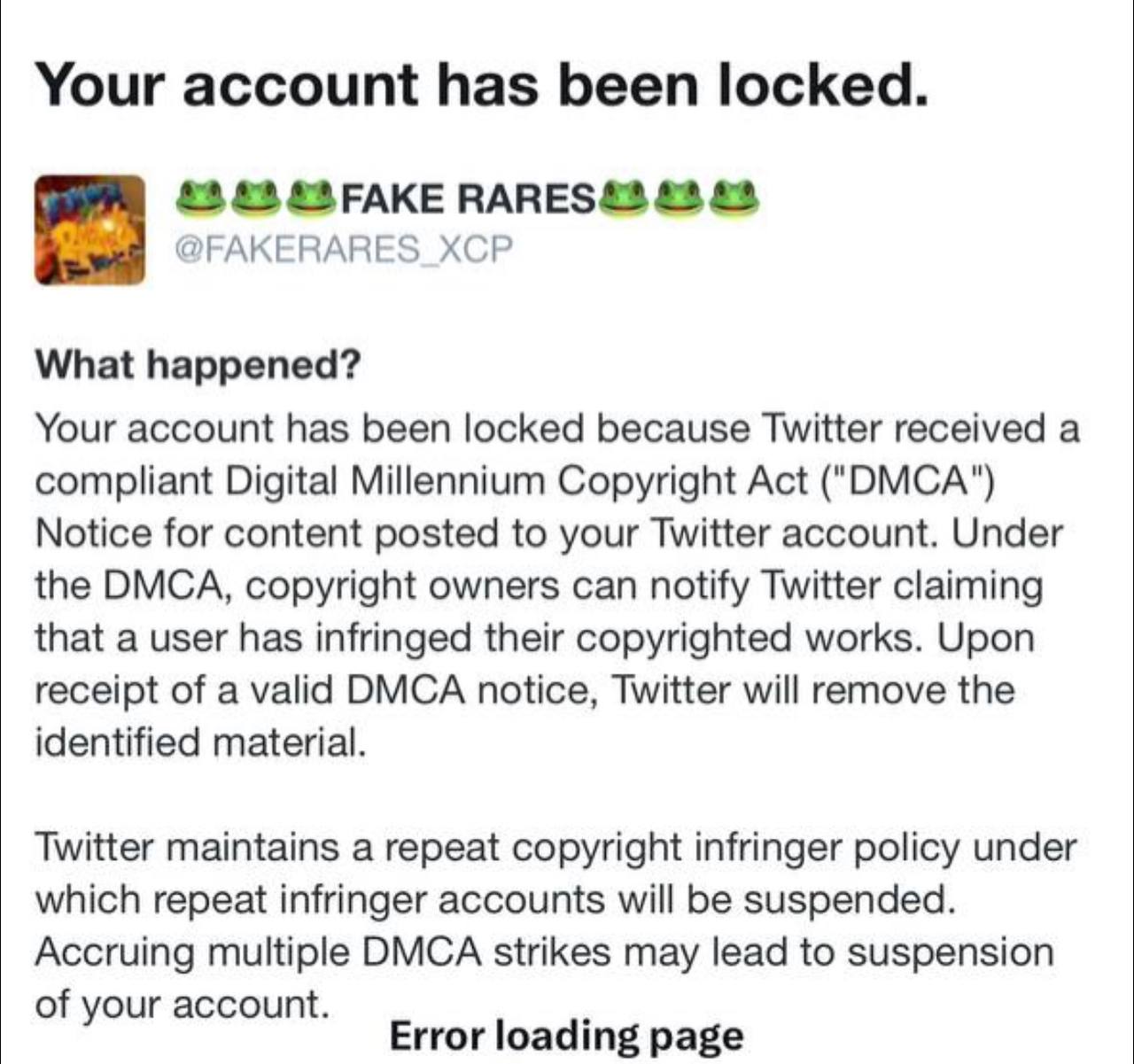Click the 'Error loading page' message
Viewport: 1134px width, 1064px height.
tap(567, 1035)
